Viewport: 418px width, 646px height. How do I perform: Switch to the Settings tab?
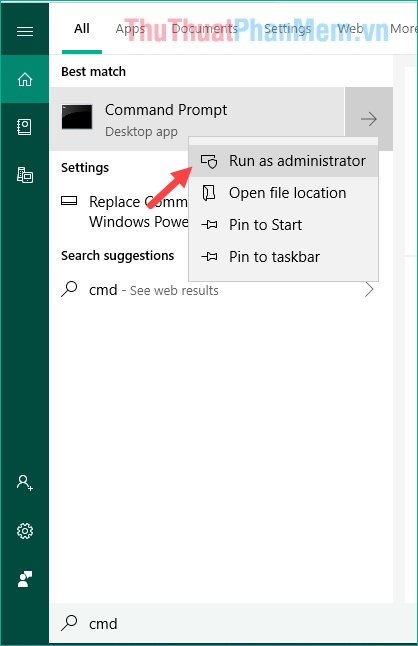tap(287, 29)
